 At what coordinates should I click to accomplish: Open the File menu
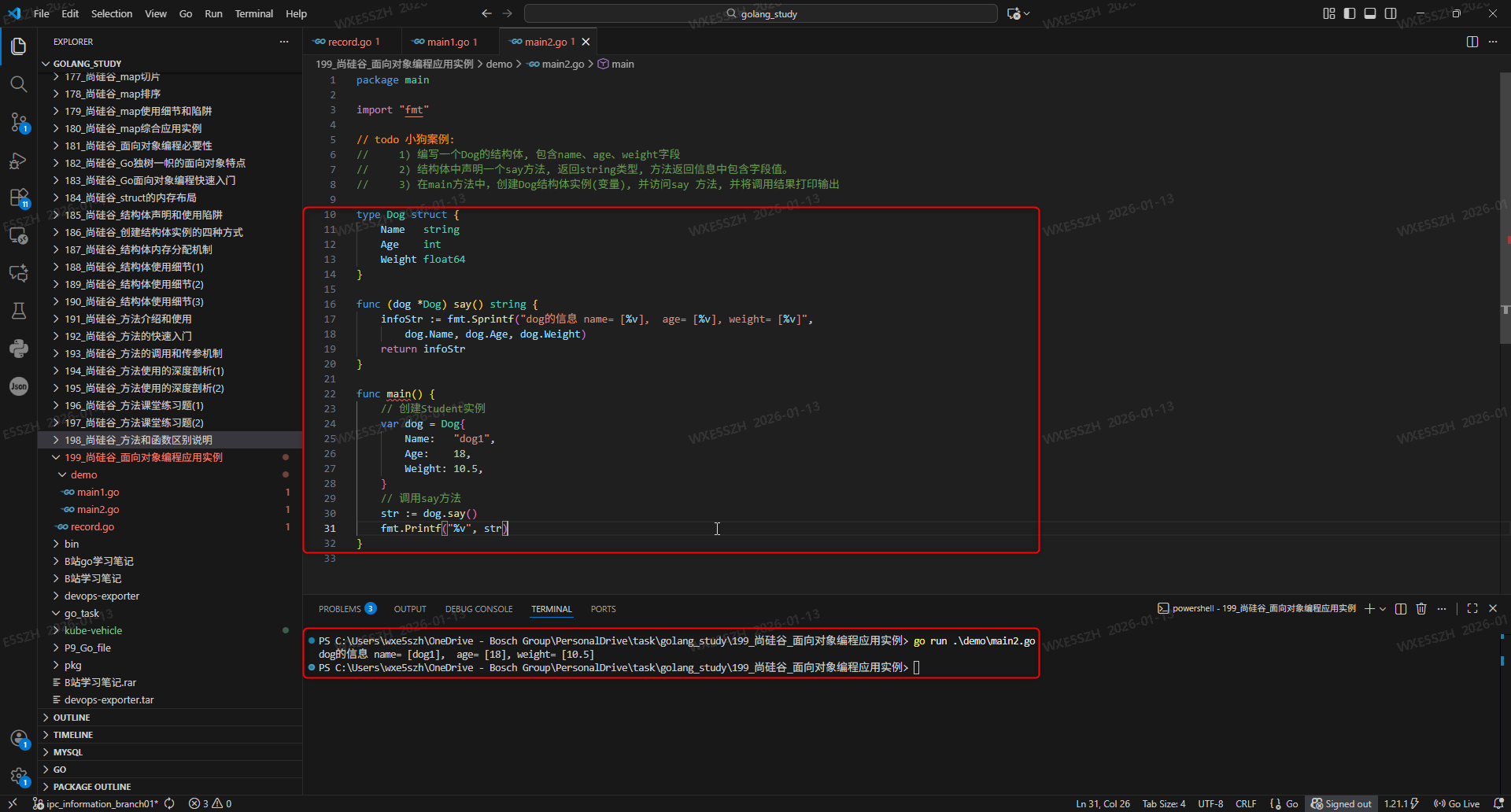point(42,13)
